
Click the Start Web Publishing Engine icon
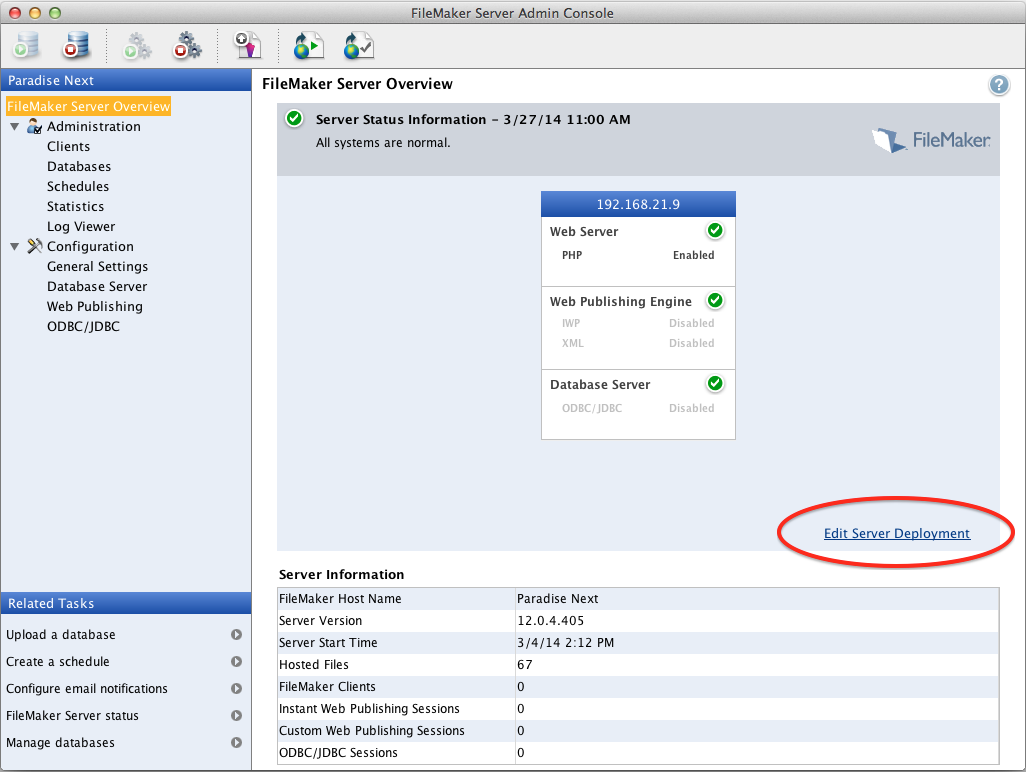tap(136, 46)
